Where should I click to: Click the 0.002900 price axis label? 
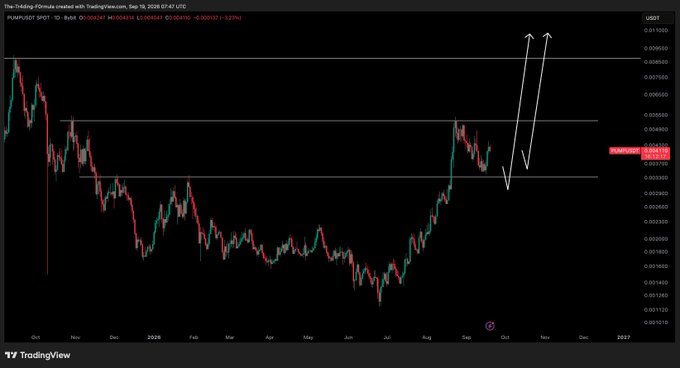(656, 193)
